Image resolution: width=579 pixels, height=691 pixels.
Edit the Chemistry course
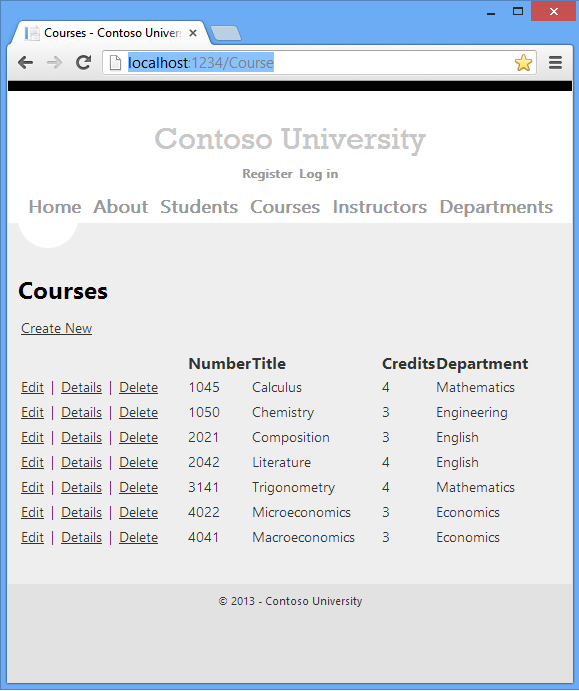click(33, 412)
